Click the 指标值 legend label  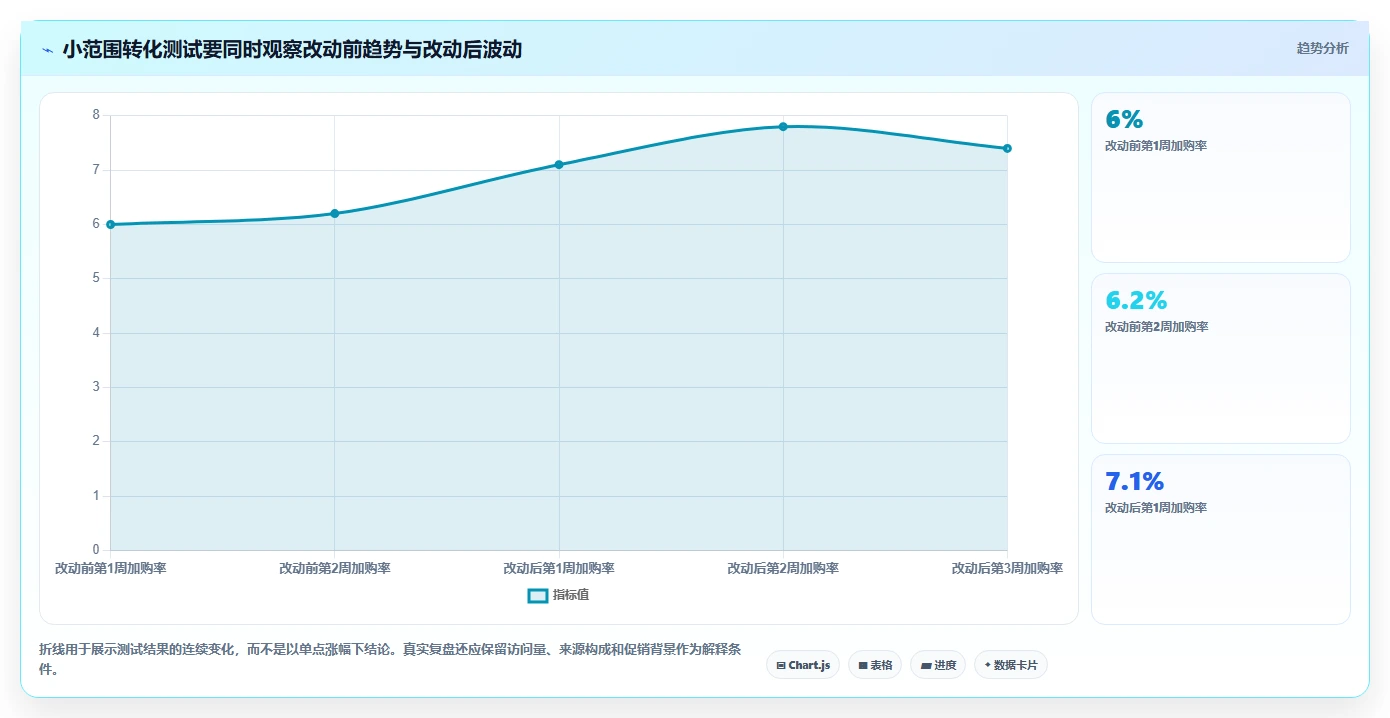coord(570,595)
